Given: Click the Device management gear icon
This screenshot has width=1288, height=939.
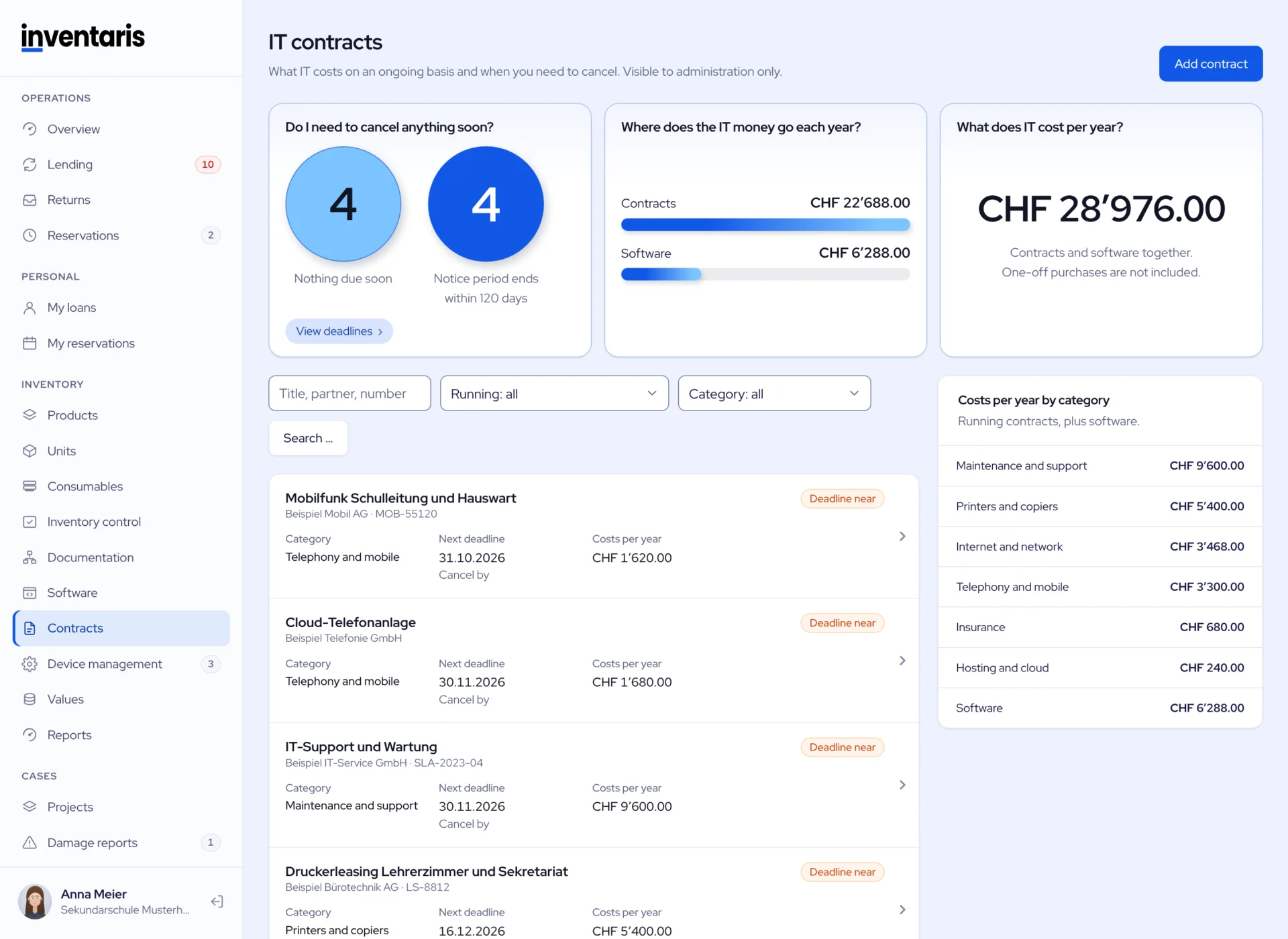Looking at the screenshot, I should pyautogui.click(x=30, y=664).
